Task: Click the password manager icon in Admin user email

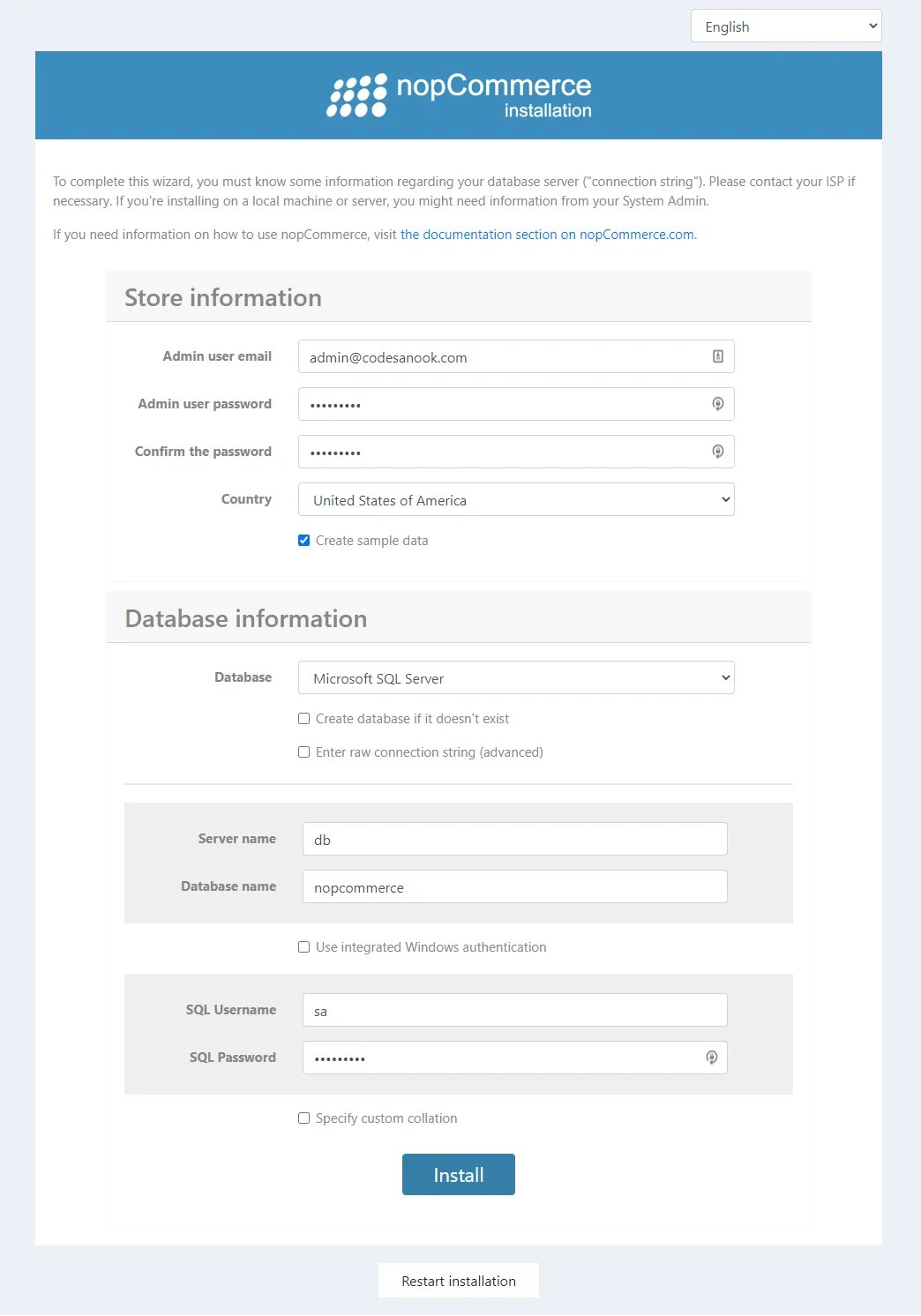Action: coord(718,356)
